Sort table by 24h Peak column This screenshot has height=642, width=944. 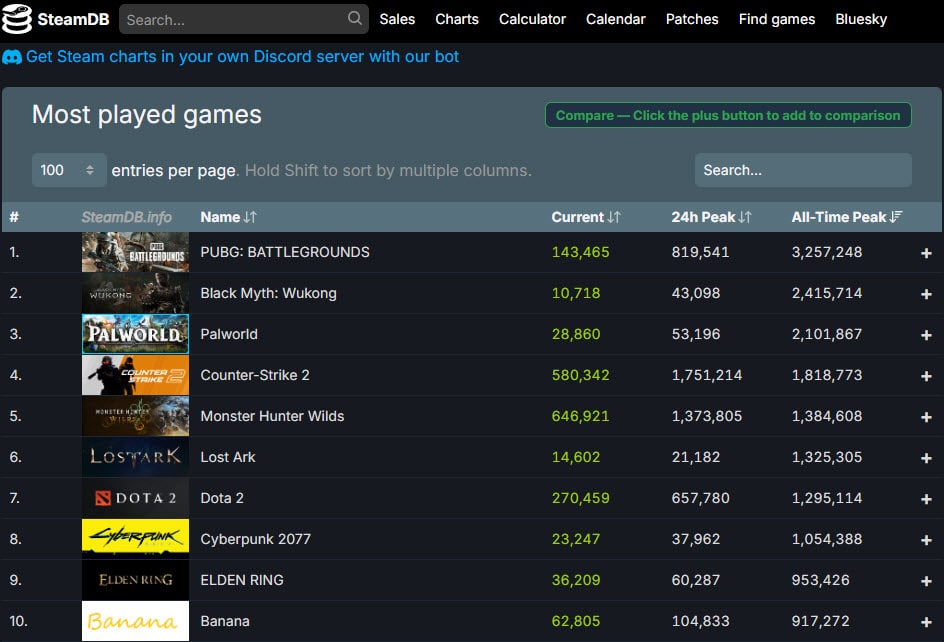pos(712,217)
